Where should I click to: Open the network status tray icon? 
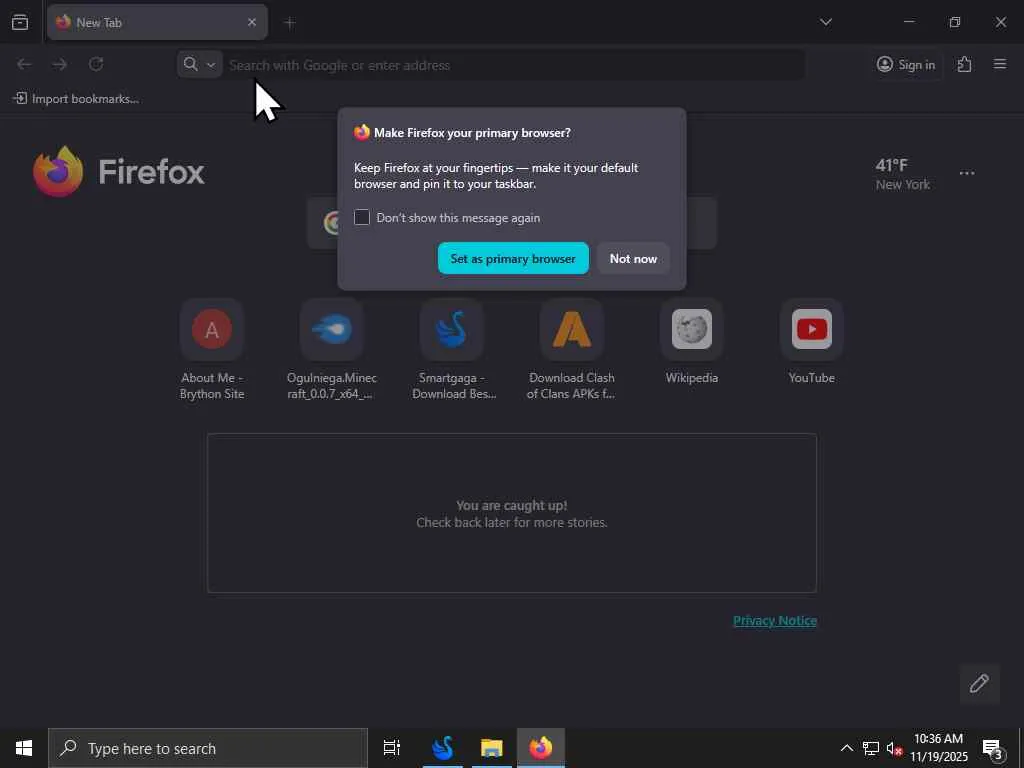point(871,748)
